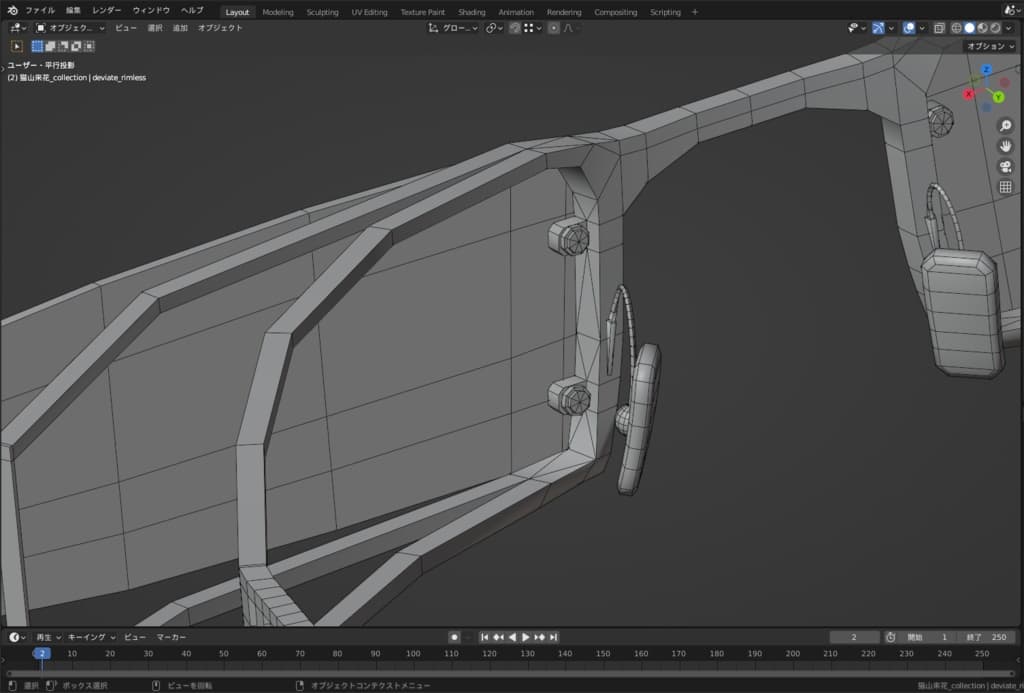Open the object mode dropdown
The width and height of the screenshot is (1024, 693).
(x=68, y=28)
